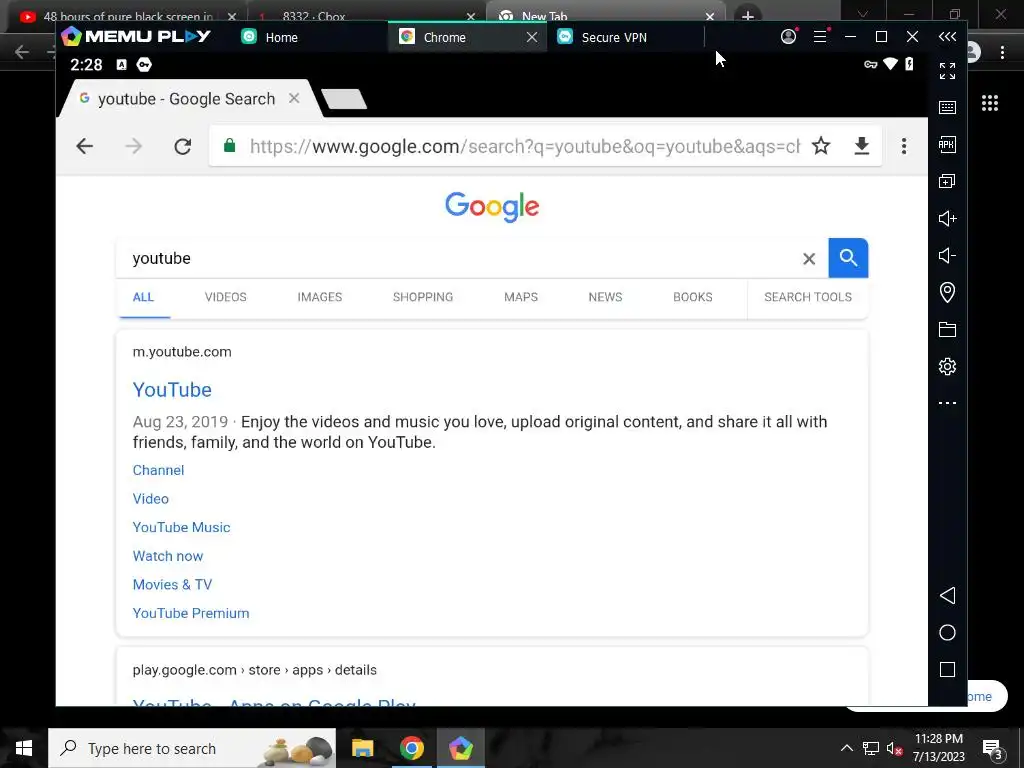Click the taskbar clock showing 11:28 PM

pos(938,739)
